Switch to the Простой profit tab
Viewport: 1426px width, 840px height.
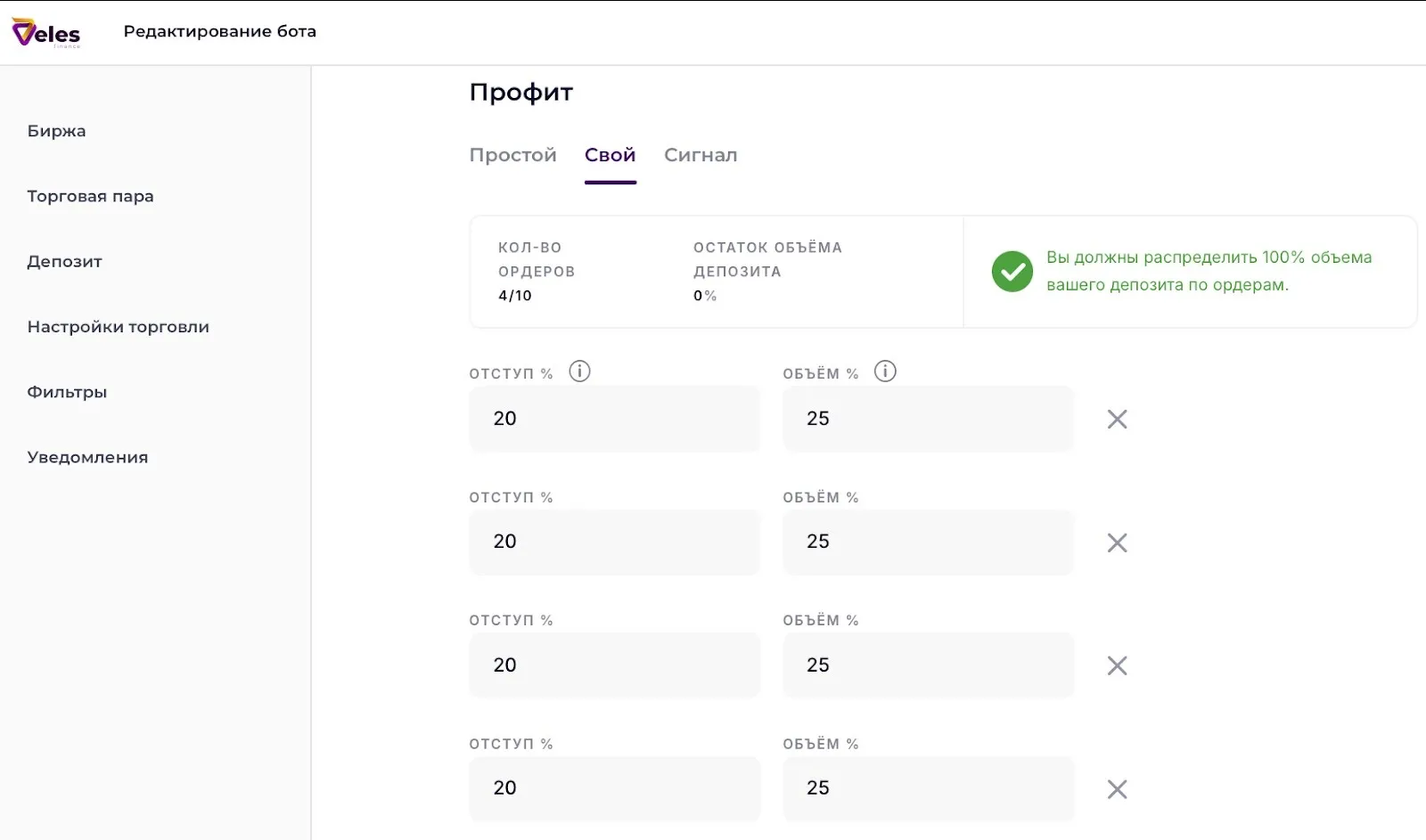512,155
